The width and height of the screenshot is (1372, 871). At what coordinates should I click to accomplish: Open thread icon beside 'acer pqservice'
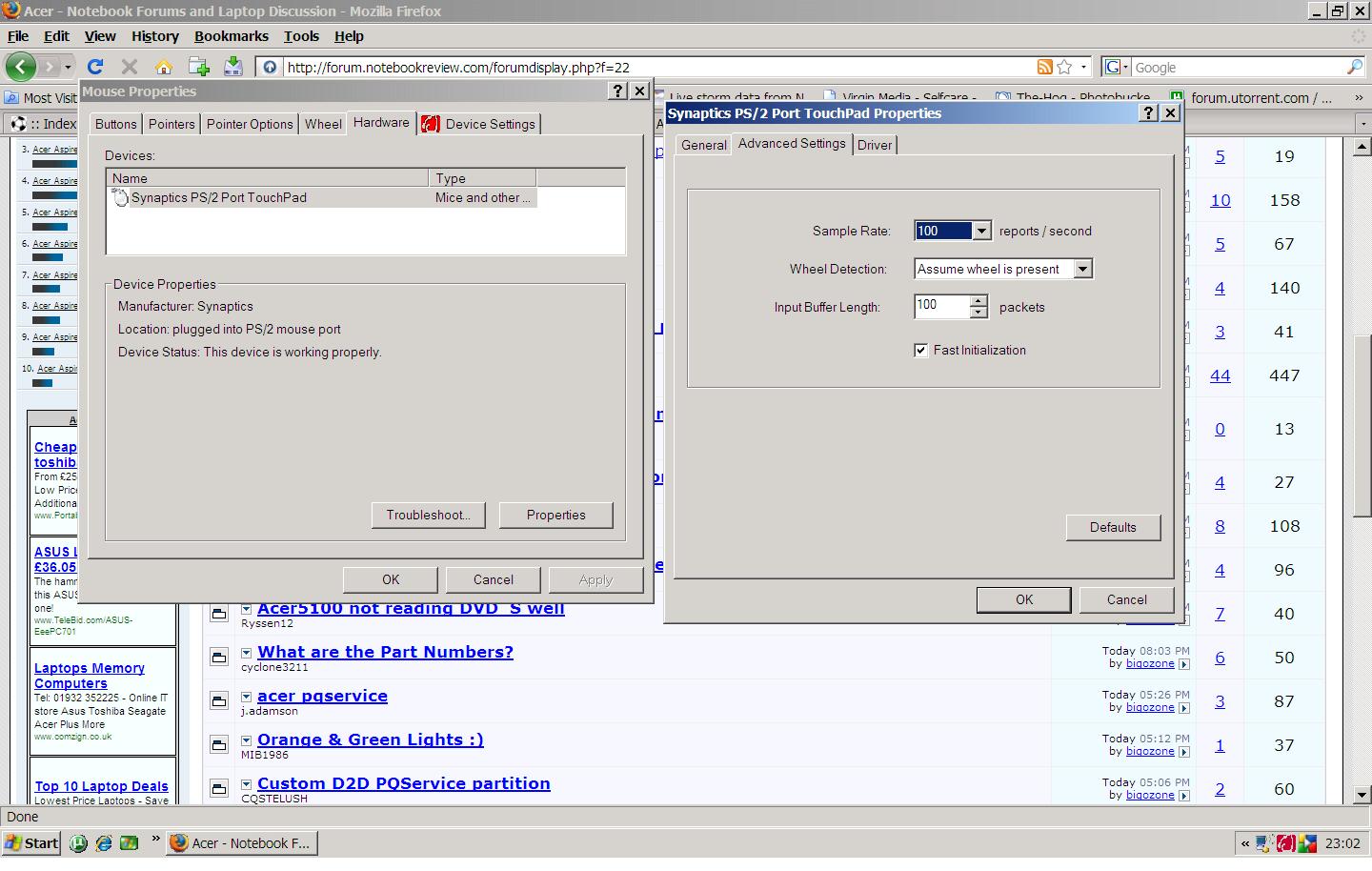[x=218, y=701]
